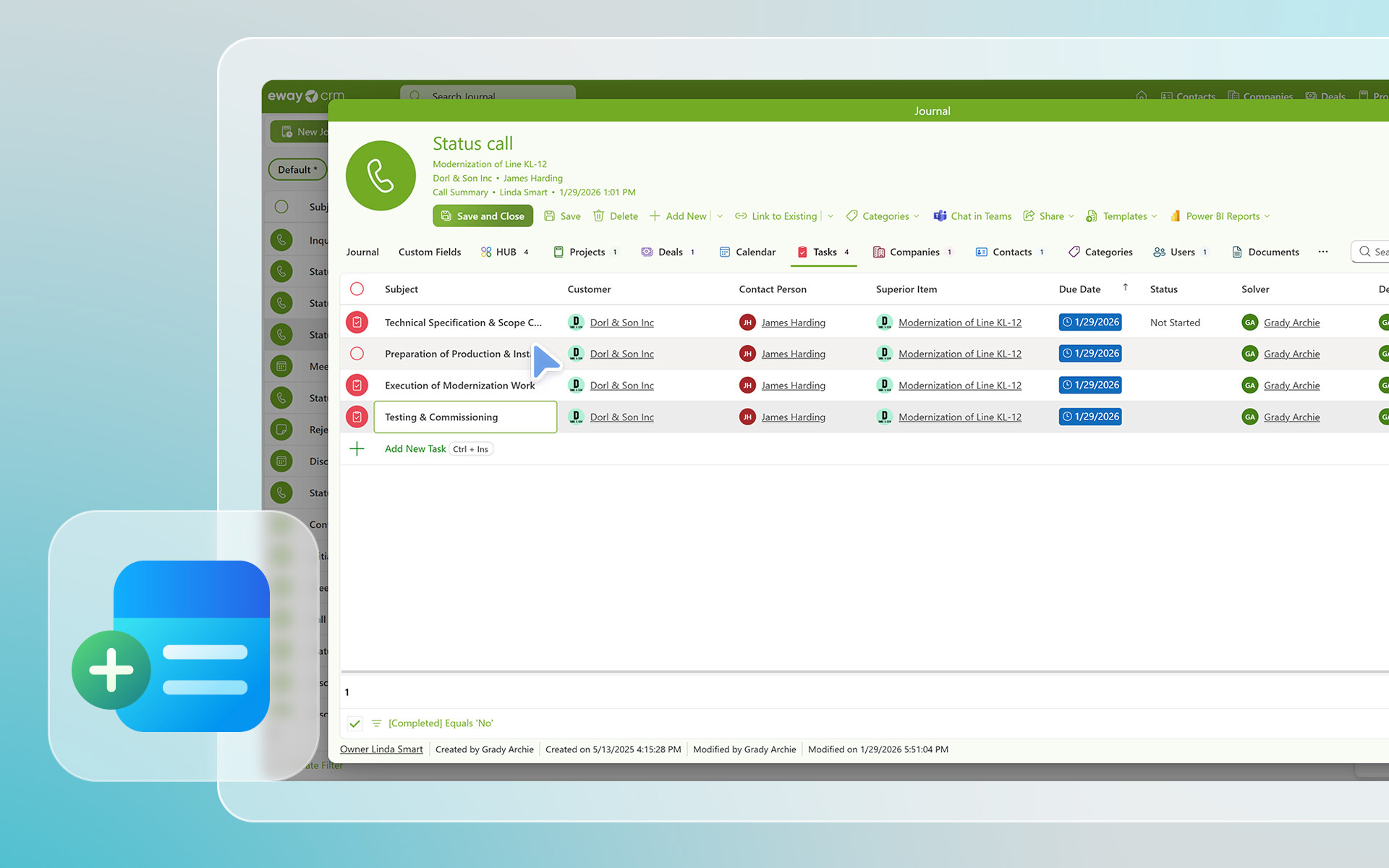Click the Testing & Commissioning task icon
This screenshot has height=868, width=1389.
357,417
